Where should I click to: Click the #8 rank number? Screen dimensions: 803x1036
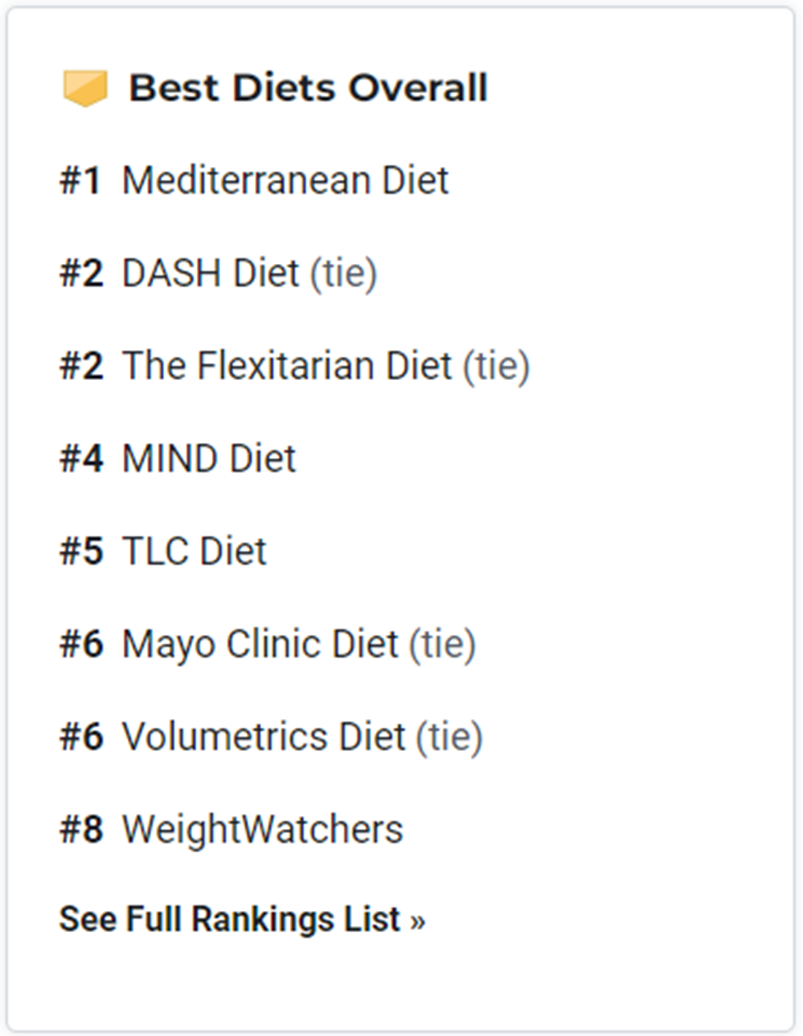[x=81, y=830]
